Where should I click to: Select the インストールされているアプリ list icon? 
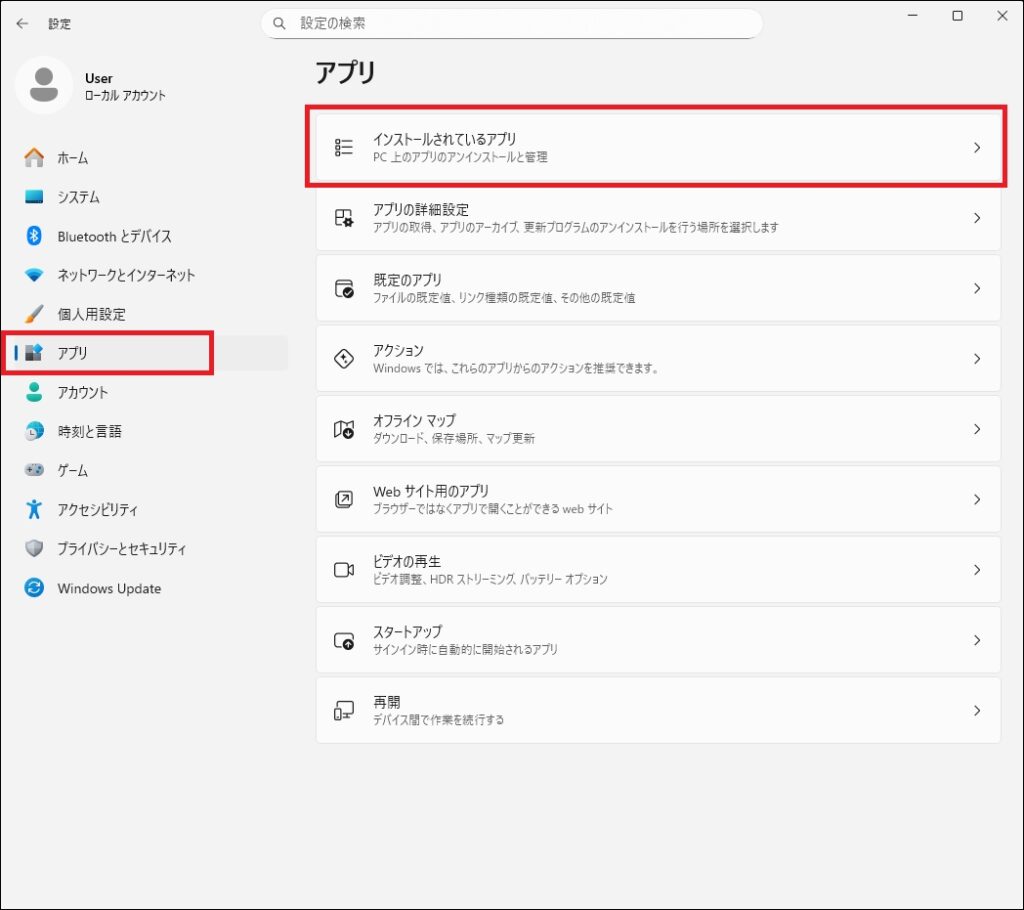344,146
